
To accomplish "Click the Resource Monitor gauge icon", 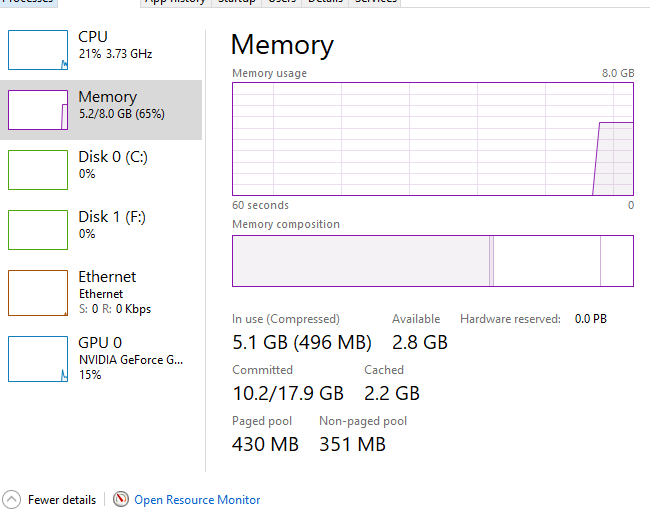I will 121,499.
